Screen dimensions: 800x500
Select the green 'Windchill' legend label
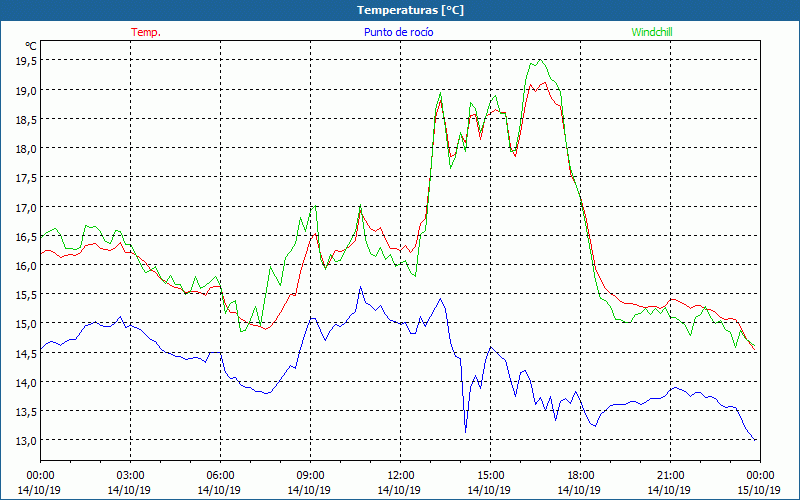click(x=652, y=32)
